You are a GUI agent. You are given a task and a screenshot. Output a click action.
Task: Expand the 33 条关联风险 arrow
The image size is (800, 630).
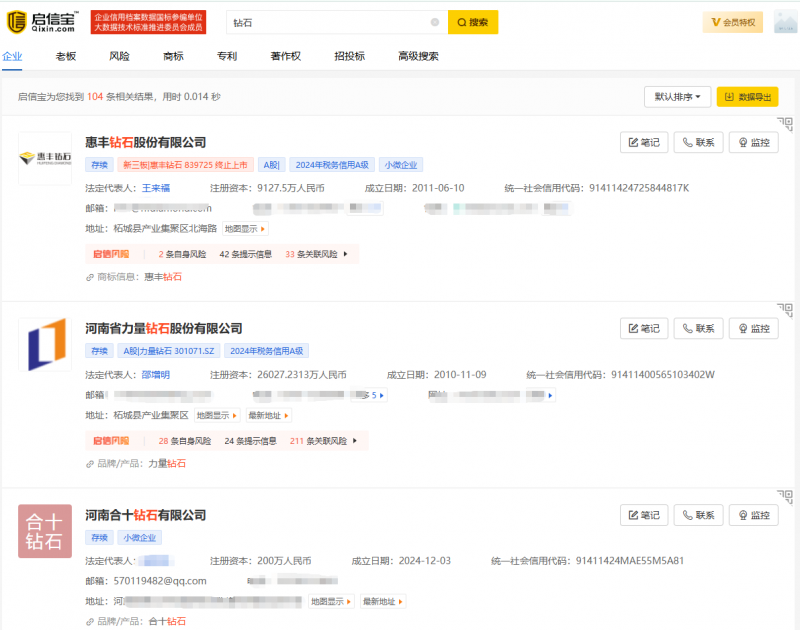click(x=345, y=254)
